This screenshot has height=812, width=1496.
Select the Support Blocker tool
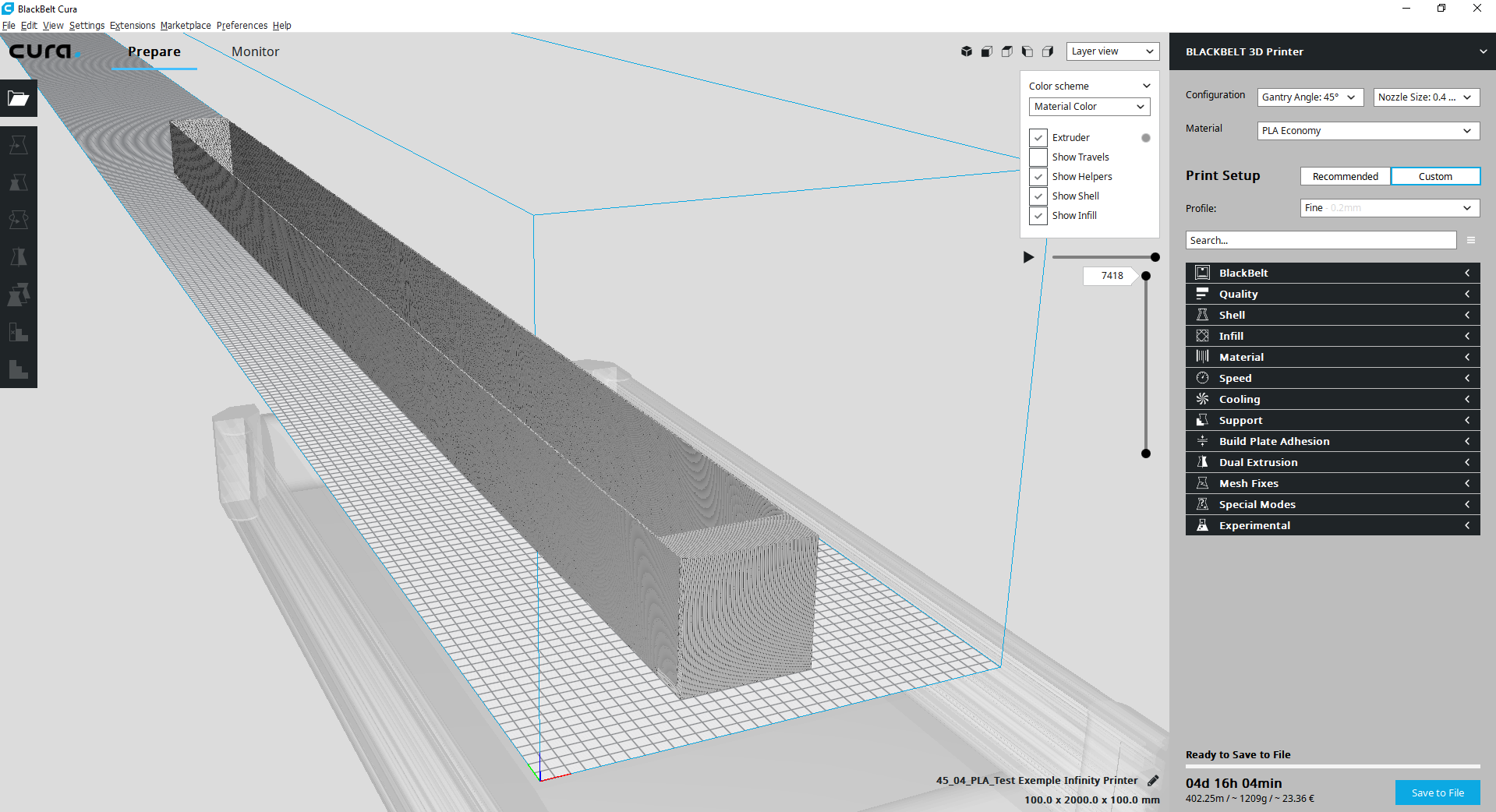pyautogui.click(x=19, y=332)
